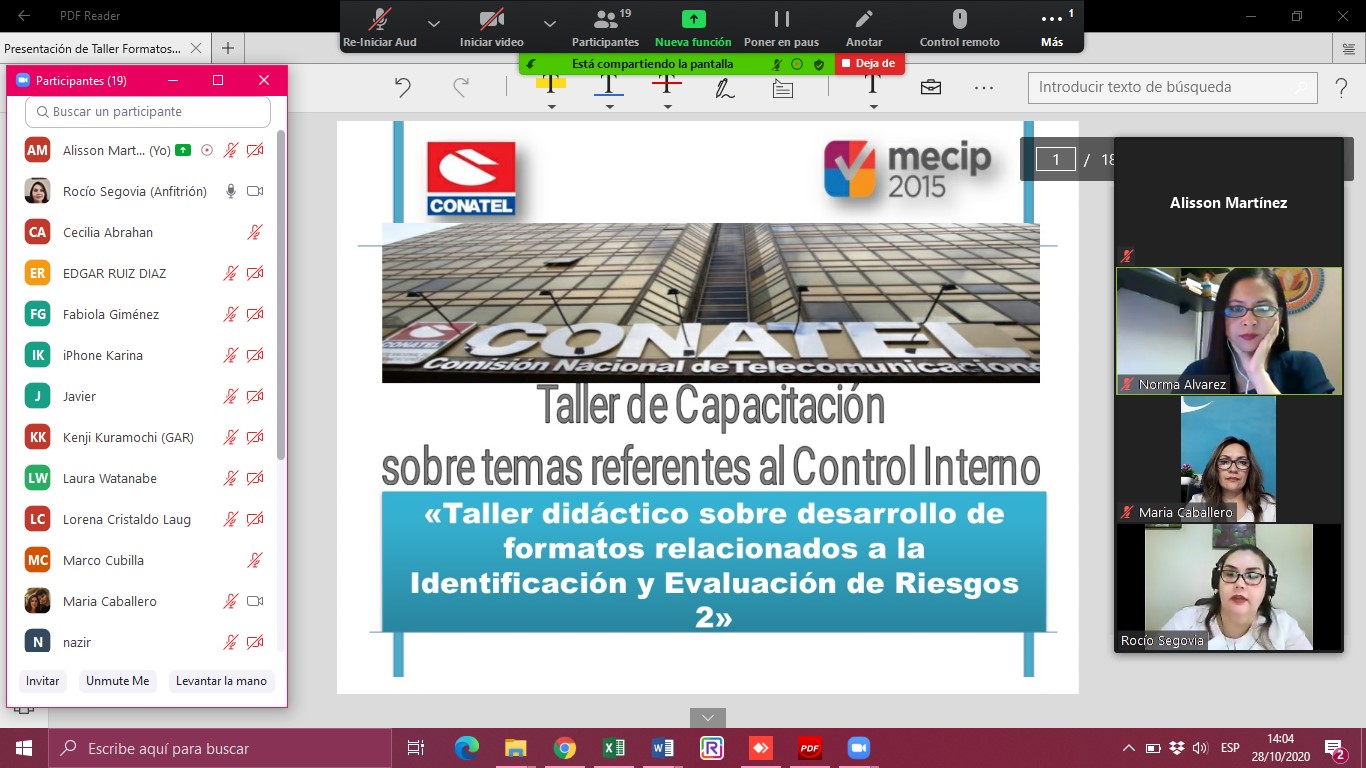1366x768 pixels.
Task: Open Zoom from the taskbar
Action: click(x=858, y=748)
